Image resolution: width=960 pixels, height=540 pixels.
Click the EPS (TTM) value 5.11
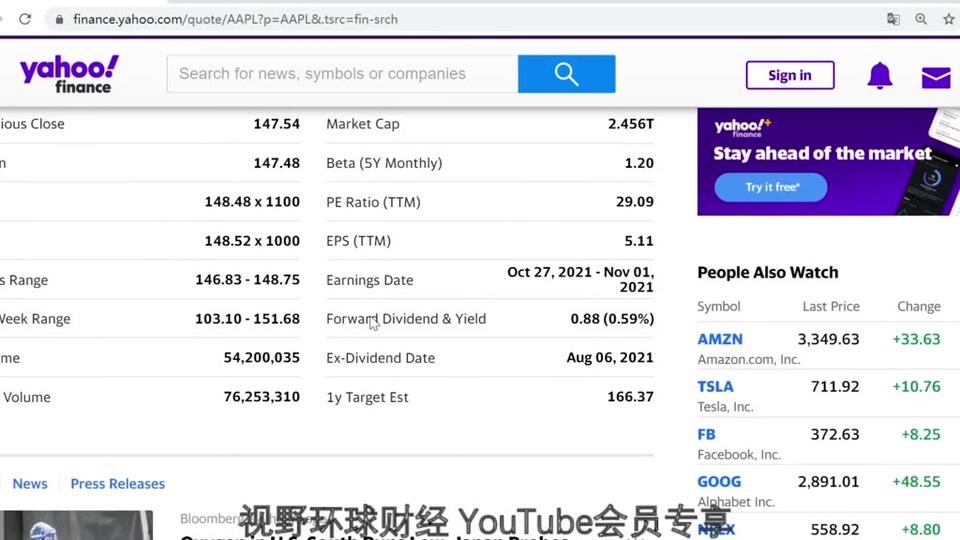639,241
